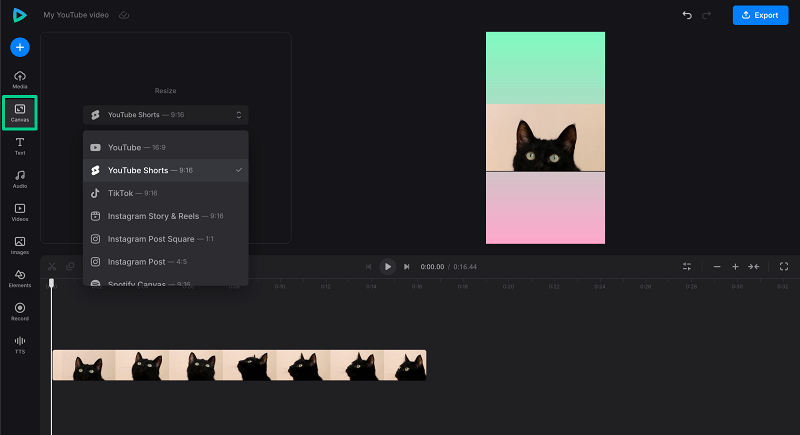Click the Clipchamp-style play logo

(x=19, y=15)
